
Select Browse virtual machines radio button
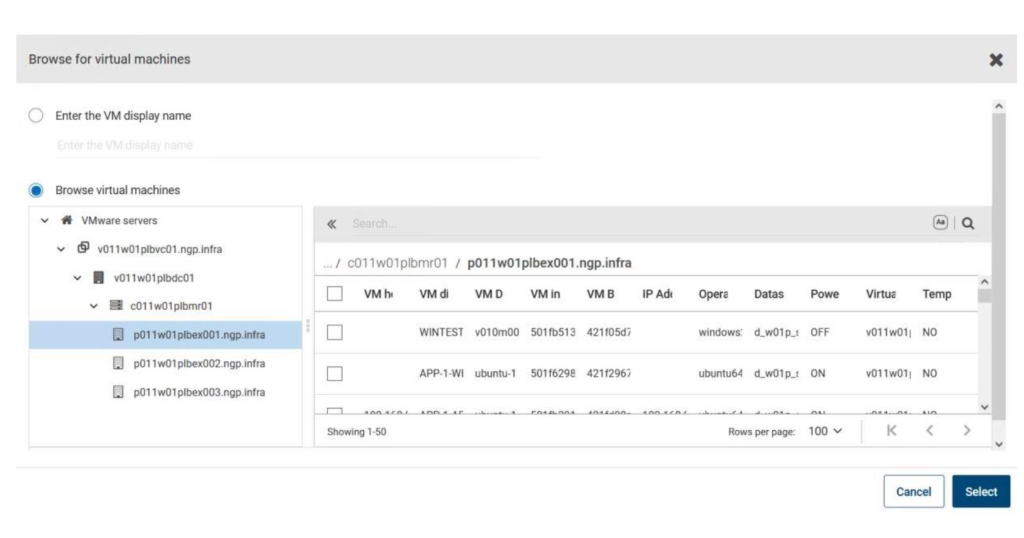(36, 190)
